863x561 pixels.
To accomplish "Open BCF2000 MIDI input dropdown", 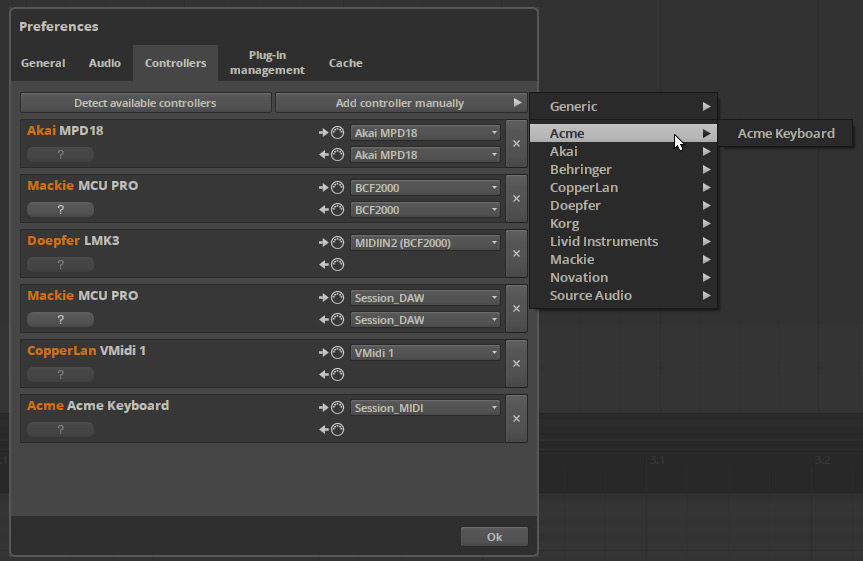I will (x=425, y=188).
